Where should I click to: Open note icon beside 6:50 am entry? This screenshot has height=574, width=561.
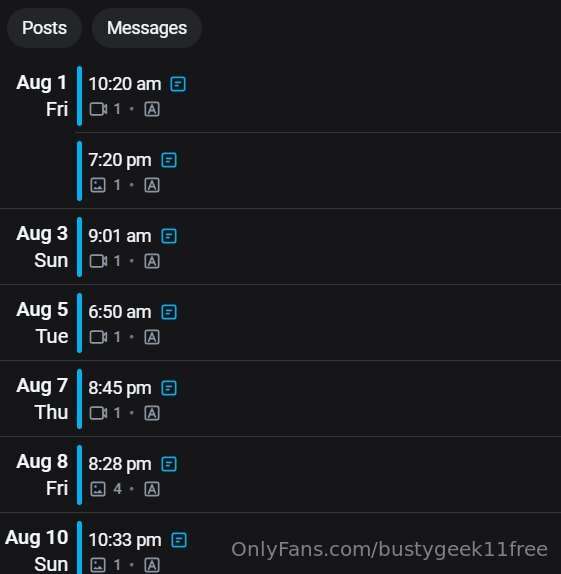[x=169, y=312]
